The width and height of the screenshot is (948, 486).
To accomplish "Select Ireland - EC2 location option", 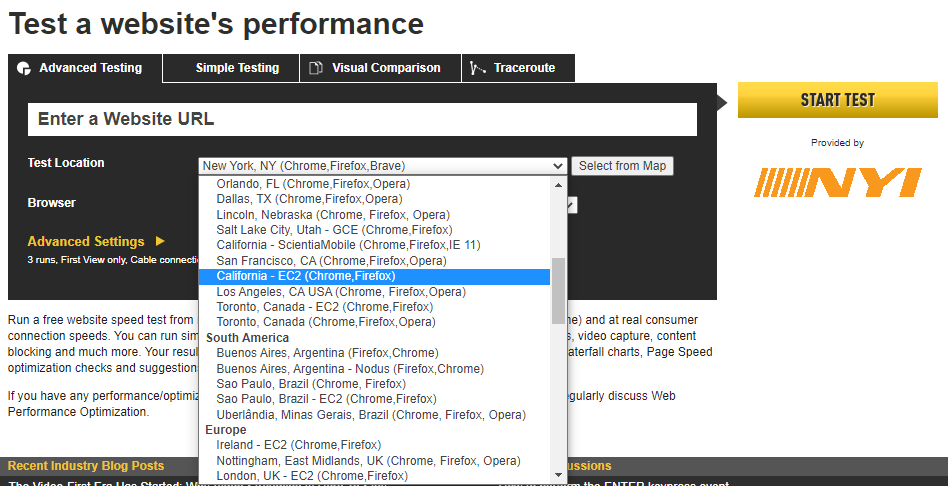I will coord(374,445).
